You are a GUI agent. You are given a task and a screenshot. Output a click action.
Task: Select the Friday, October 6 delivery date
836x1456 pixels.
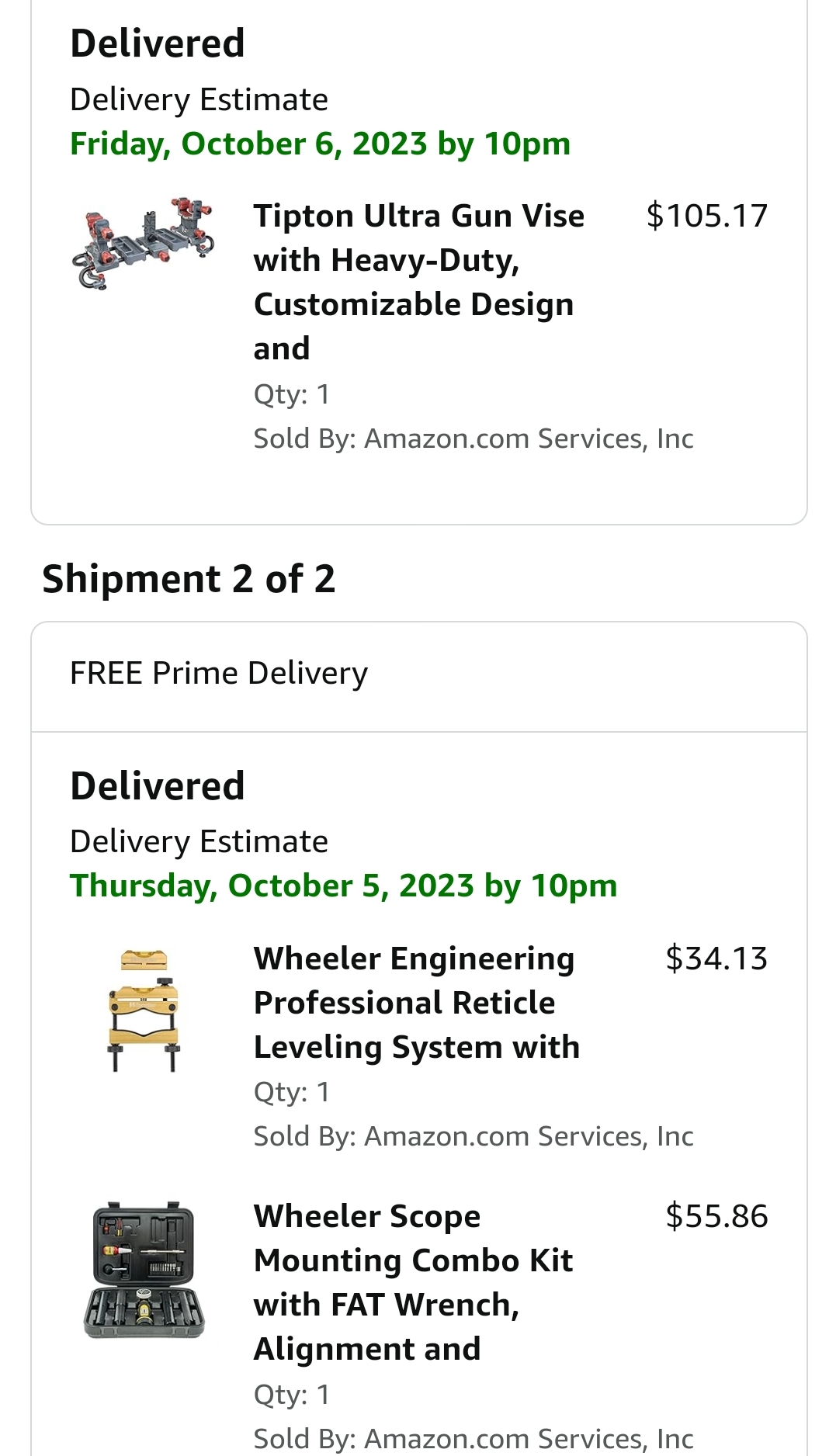[320, 144]
